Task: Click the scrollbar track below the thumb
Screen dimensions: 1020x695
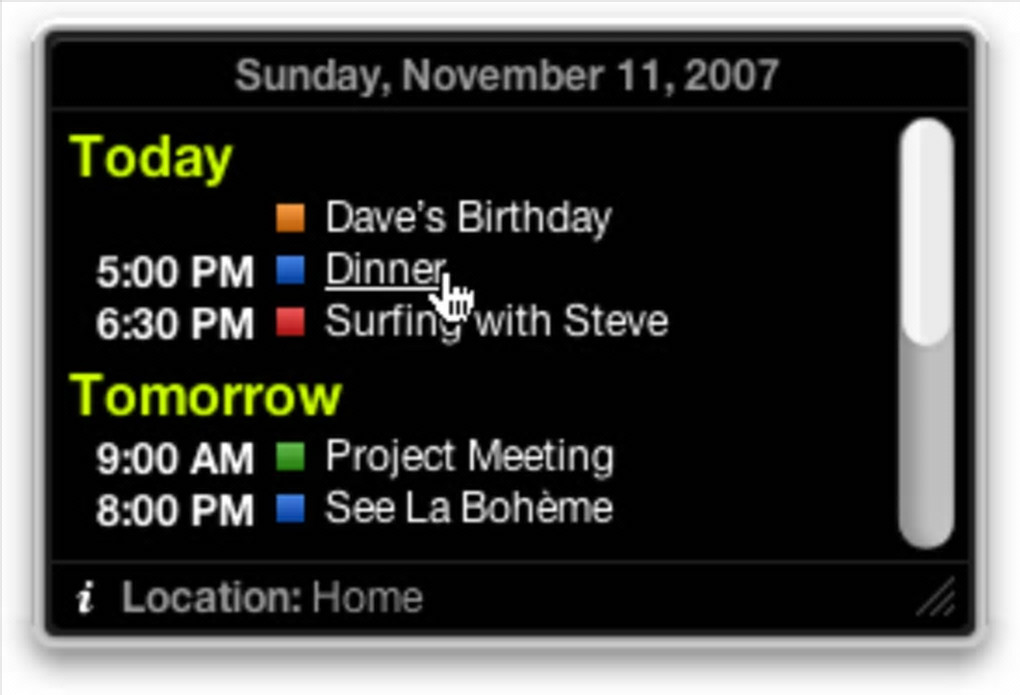Action: (926, 450)
